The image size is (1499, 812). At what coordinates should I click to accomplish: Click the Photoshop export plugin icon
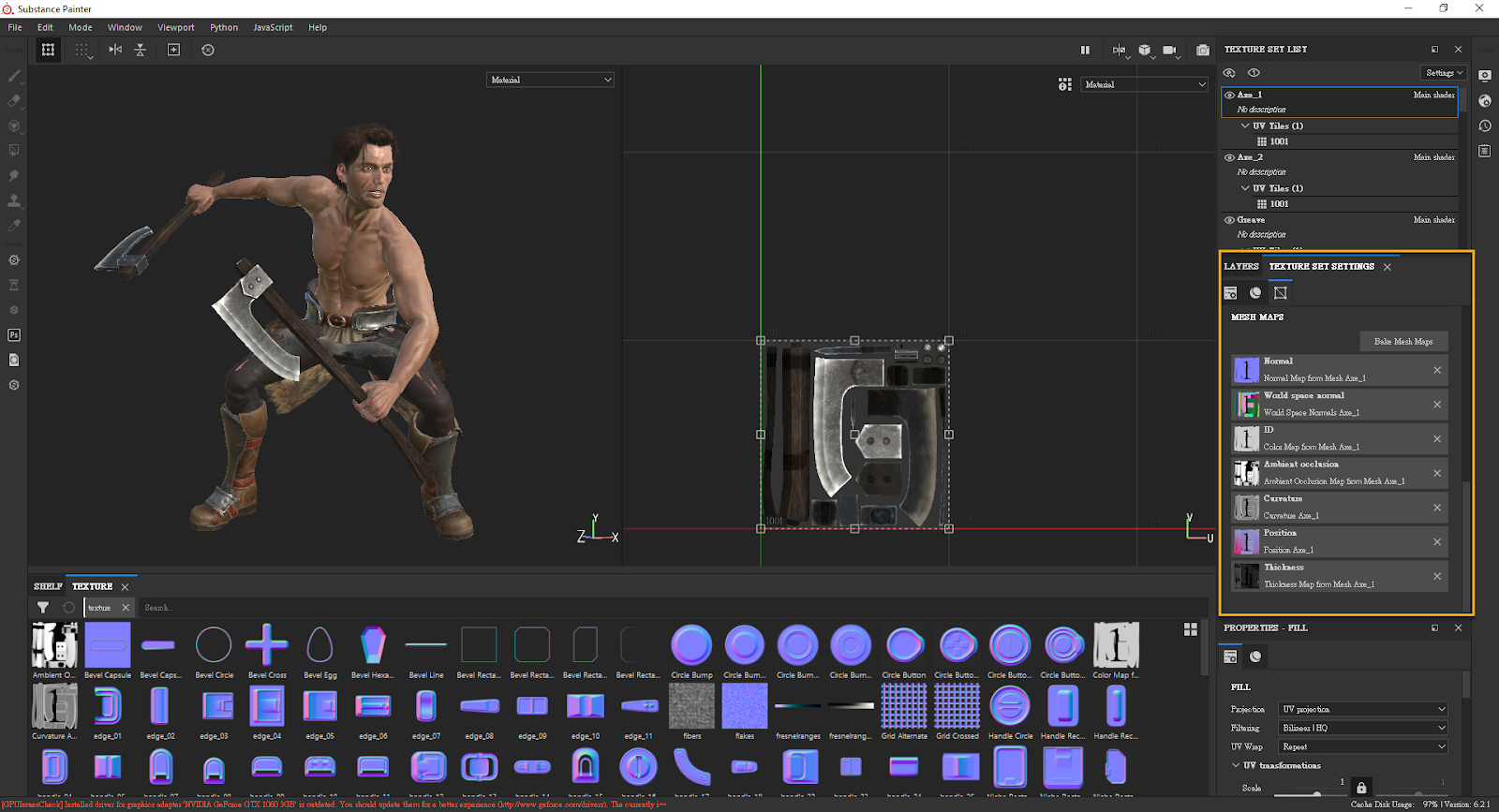click(x=14, y=334)
